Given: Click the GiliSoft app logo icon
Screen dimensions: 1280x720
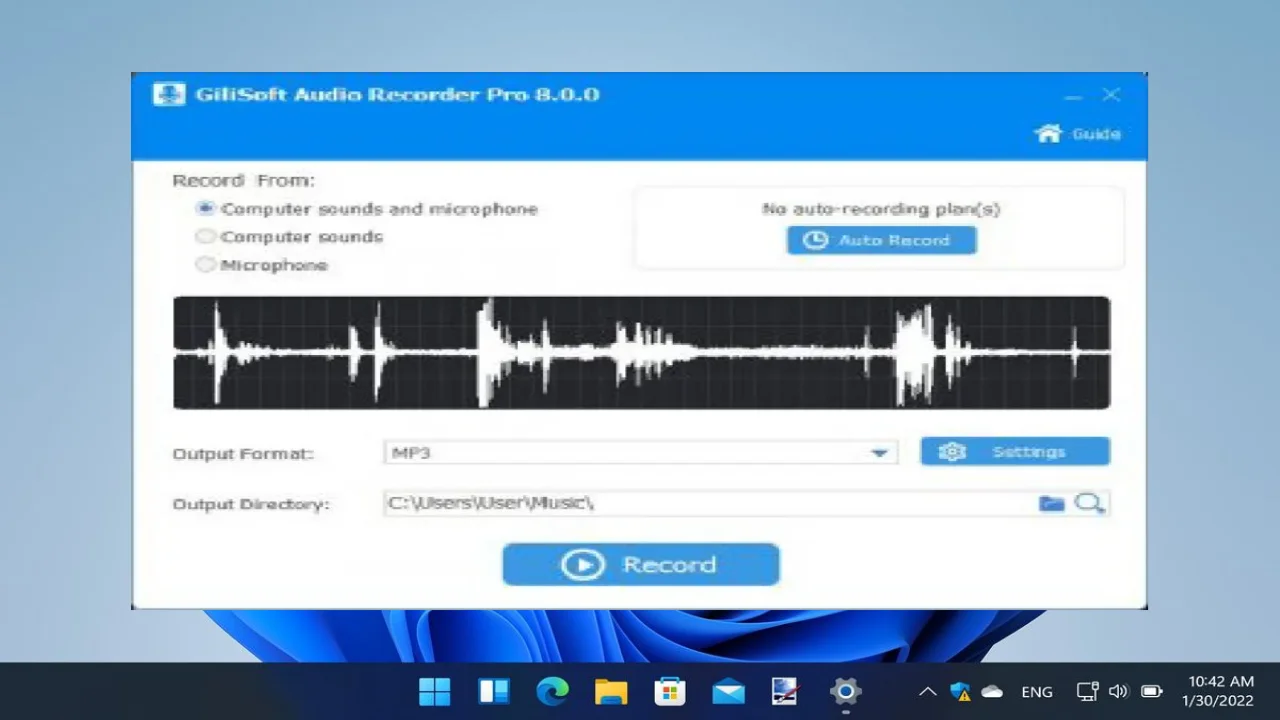Looking at the screenshot, I should click(x=168, y=95).
